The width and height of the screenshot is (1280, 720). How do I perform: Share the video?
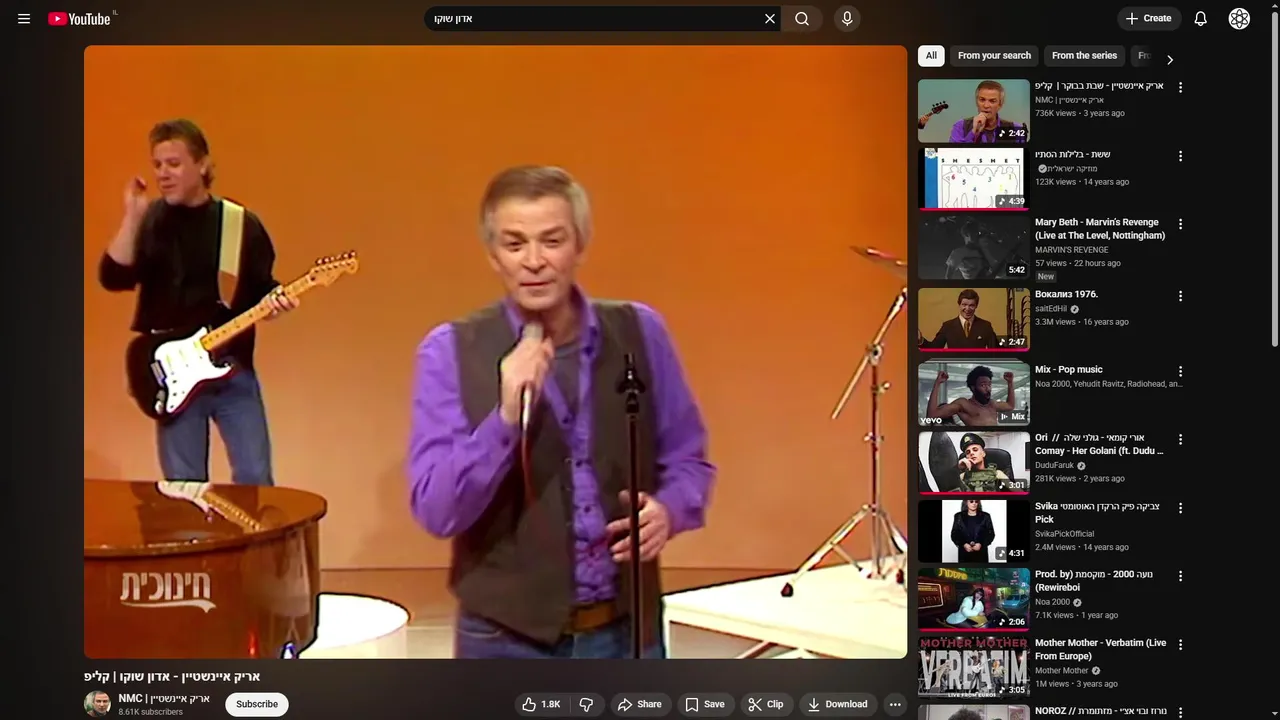(640, 704)
